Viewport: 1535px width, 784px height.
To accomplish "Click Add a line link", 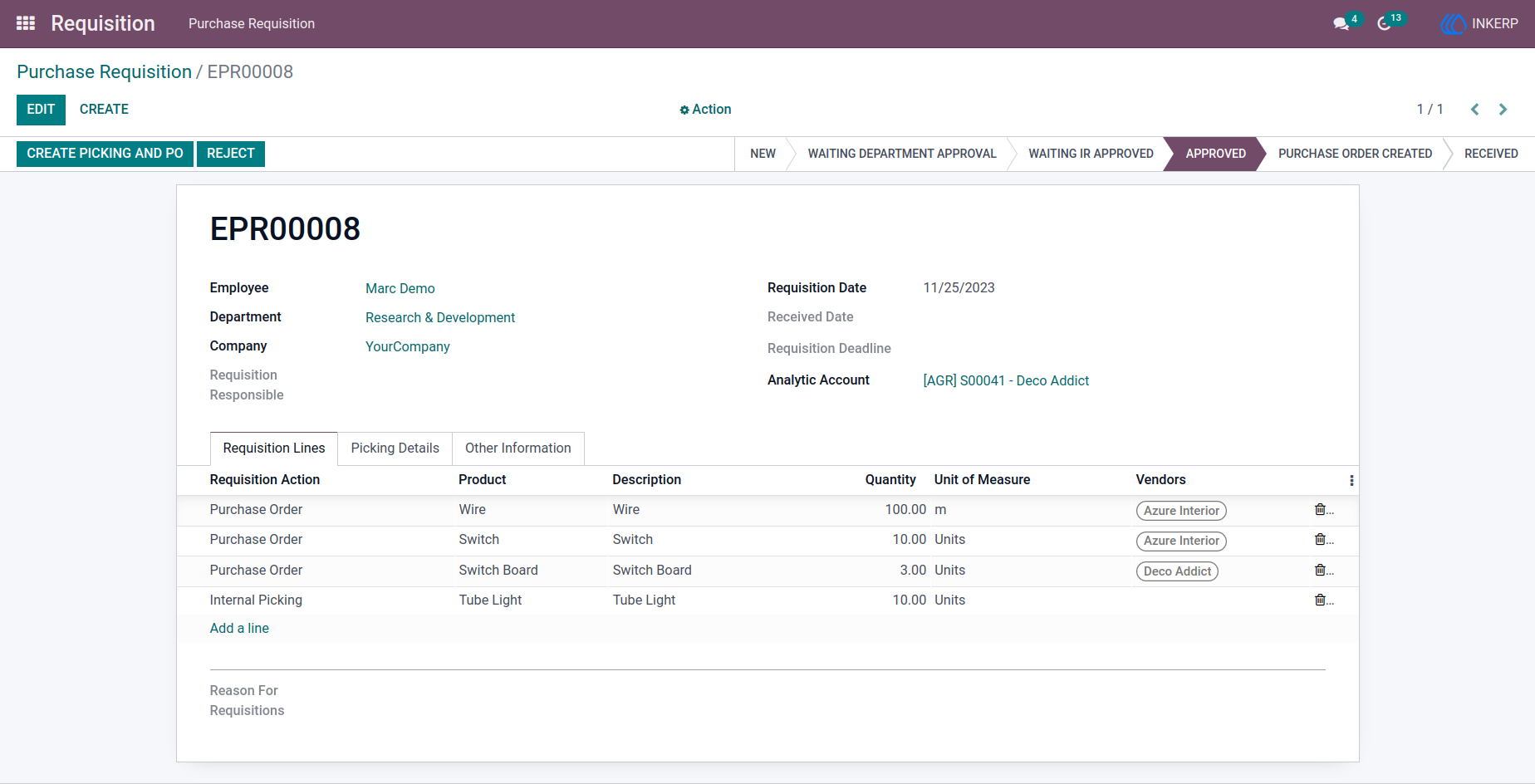I will pyautogui.click(x=239, y=629).
